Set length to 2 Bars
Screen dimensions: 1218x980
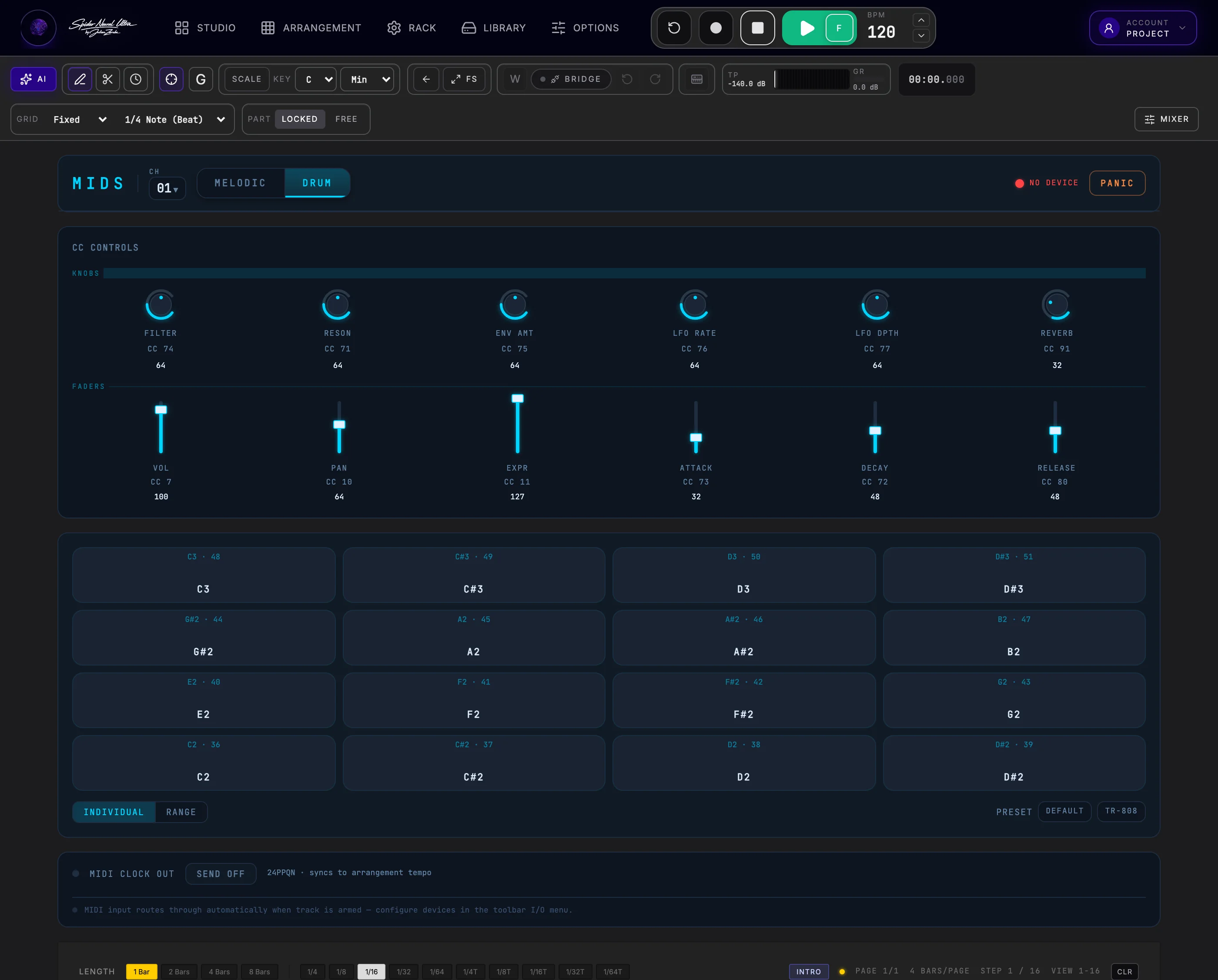click(x=178, y=972)
